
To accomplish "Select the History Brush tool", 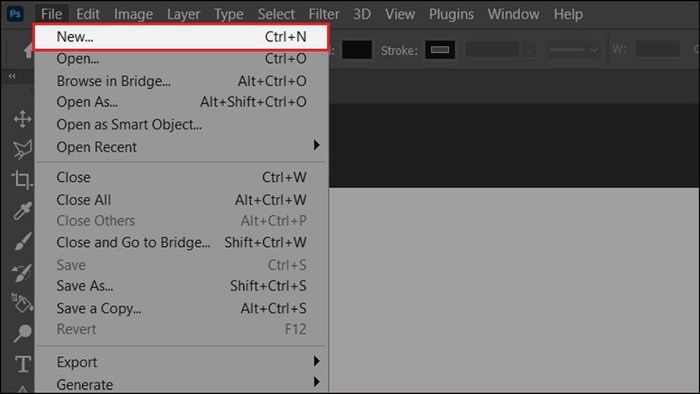I will (x=21, y=273).
